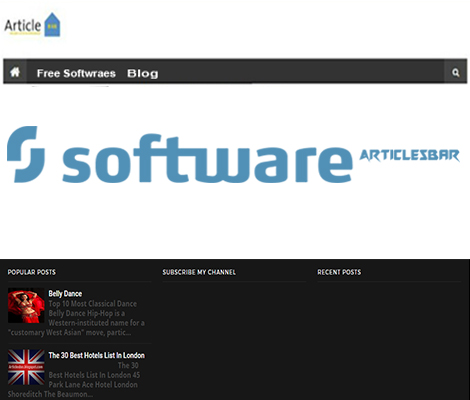This screenshot has height=400, width=470.
Task: Click the Article Bar site logo
Action: click(x=32, y=24)
